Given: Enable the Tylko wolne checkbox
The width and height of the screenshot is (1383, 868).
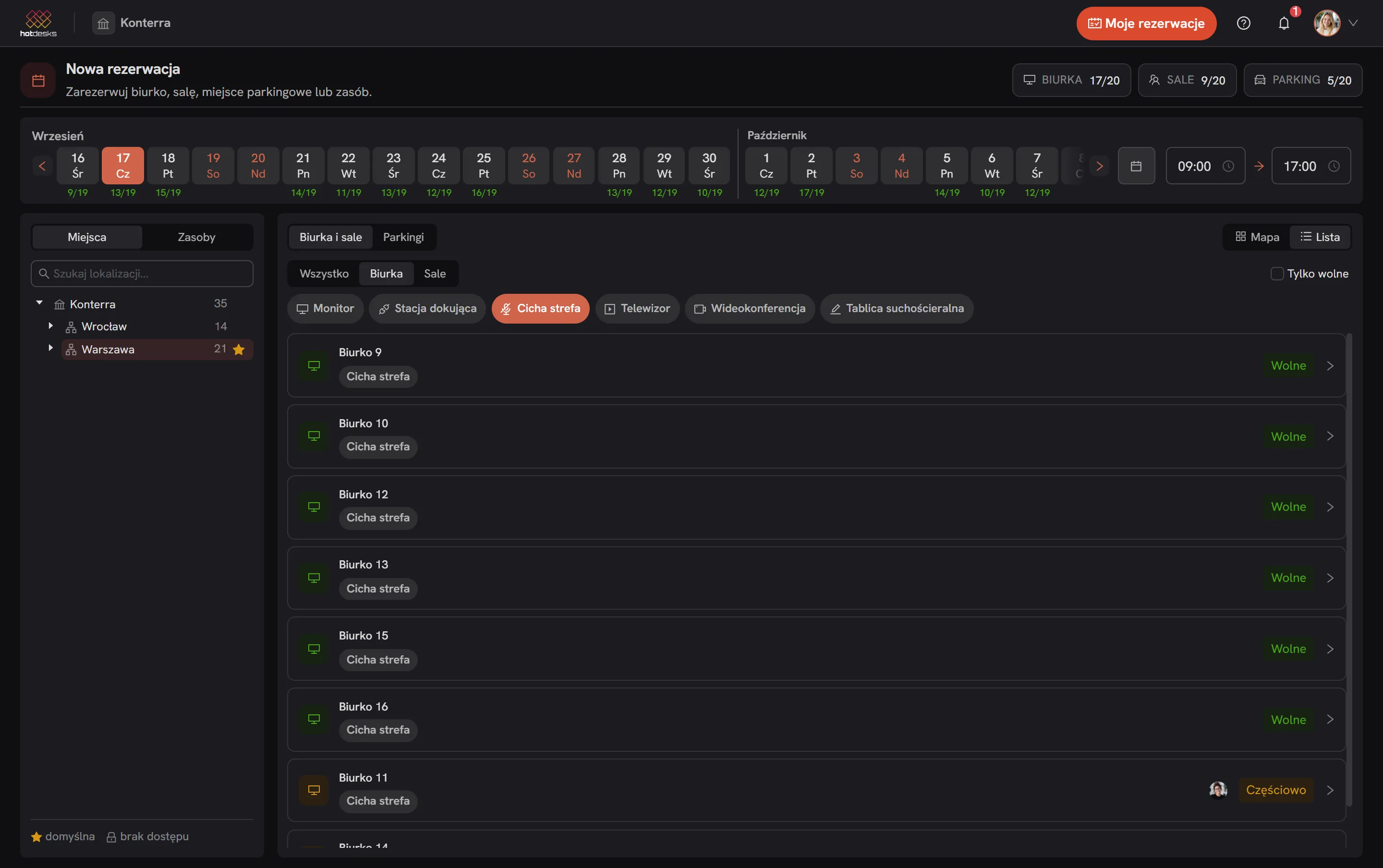Looking at the screenshot, I should (1277, 273).
